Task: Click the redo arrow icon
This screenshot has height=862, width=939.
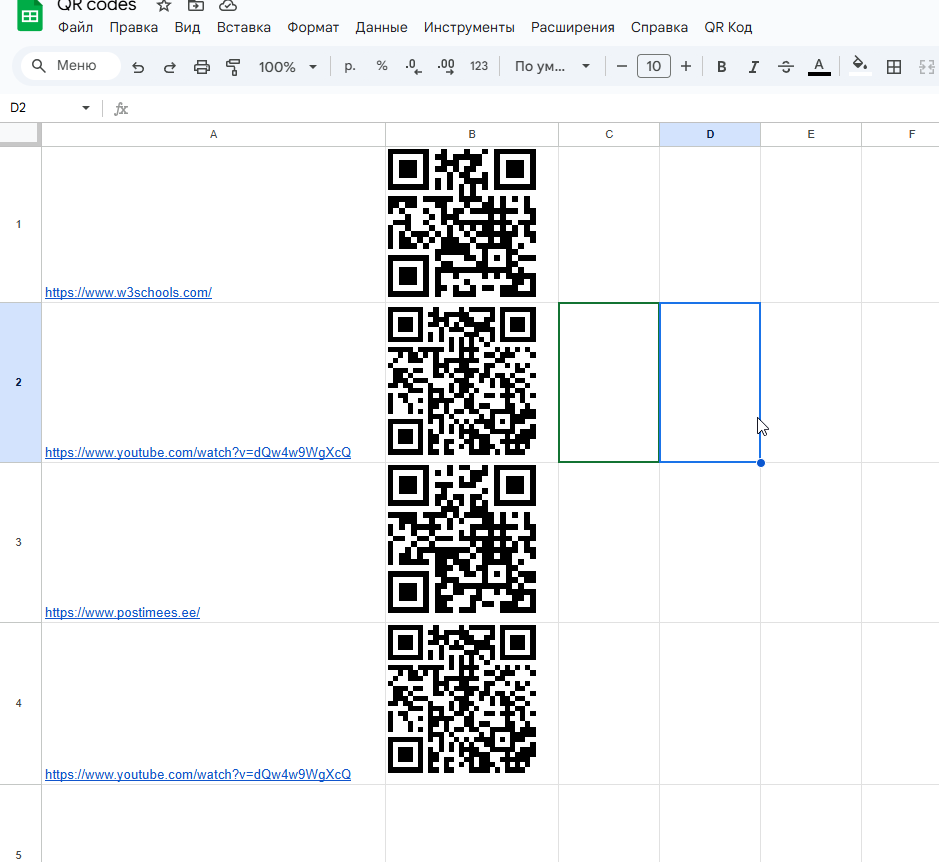Action: (169, 67)
